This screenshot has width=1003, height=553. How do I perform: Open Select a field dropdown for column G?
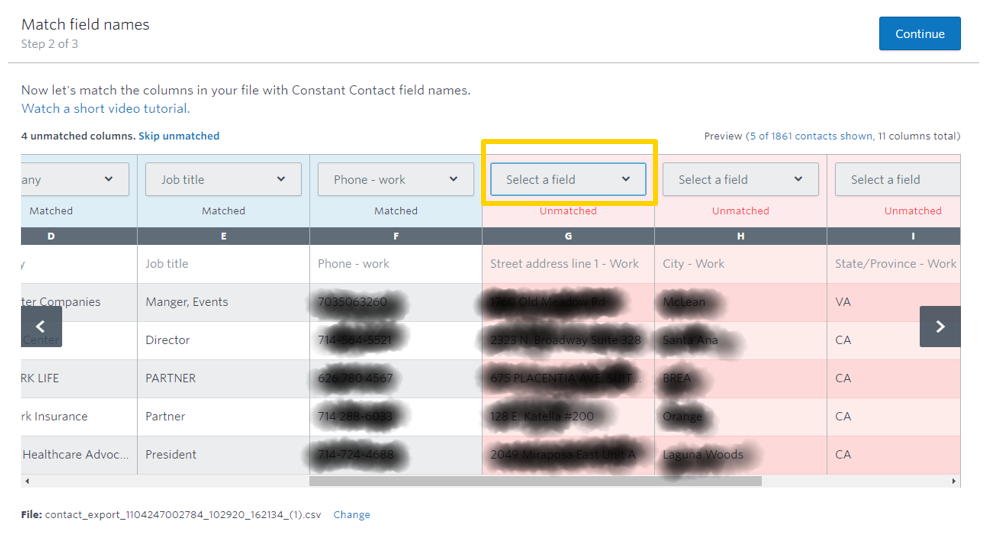pos(568,180)
